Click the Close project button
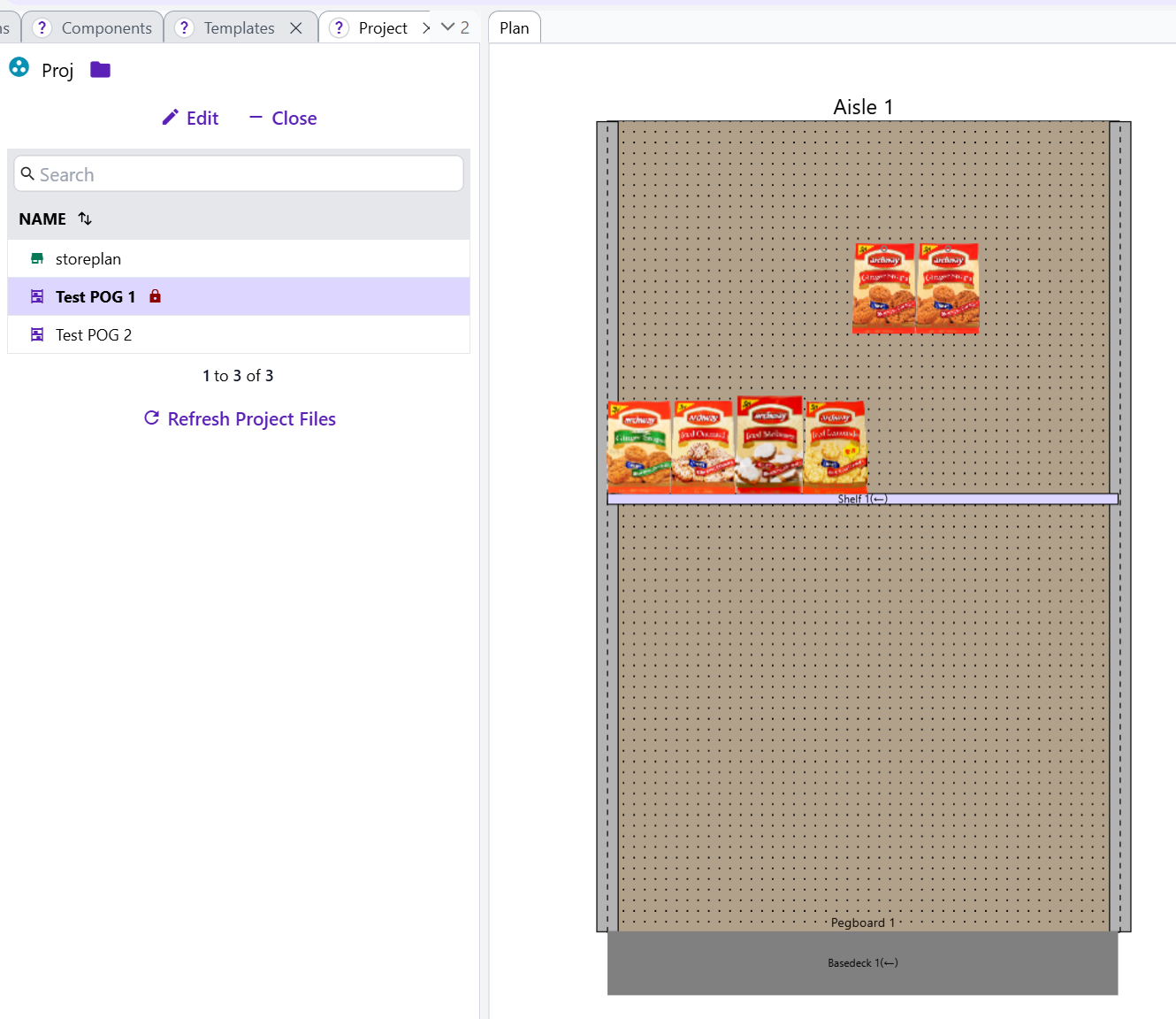The image size is (1176, 1019). click(283, 118)
